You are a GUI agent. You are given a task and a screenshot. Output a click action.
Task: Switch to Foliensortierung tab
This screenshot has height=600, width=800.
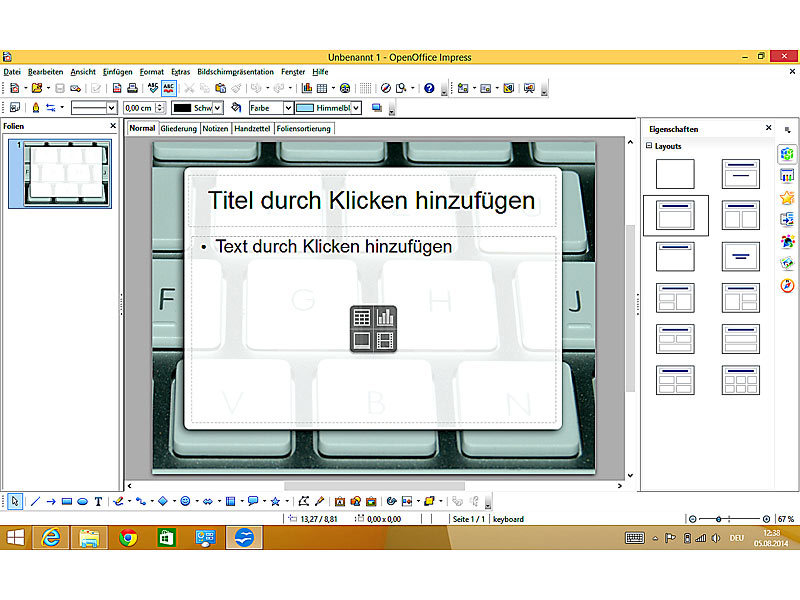point(304,129)
